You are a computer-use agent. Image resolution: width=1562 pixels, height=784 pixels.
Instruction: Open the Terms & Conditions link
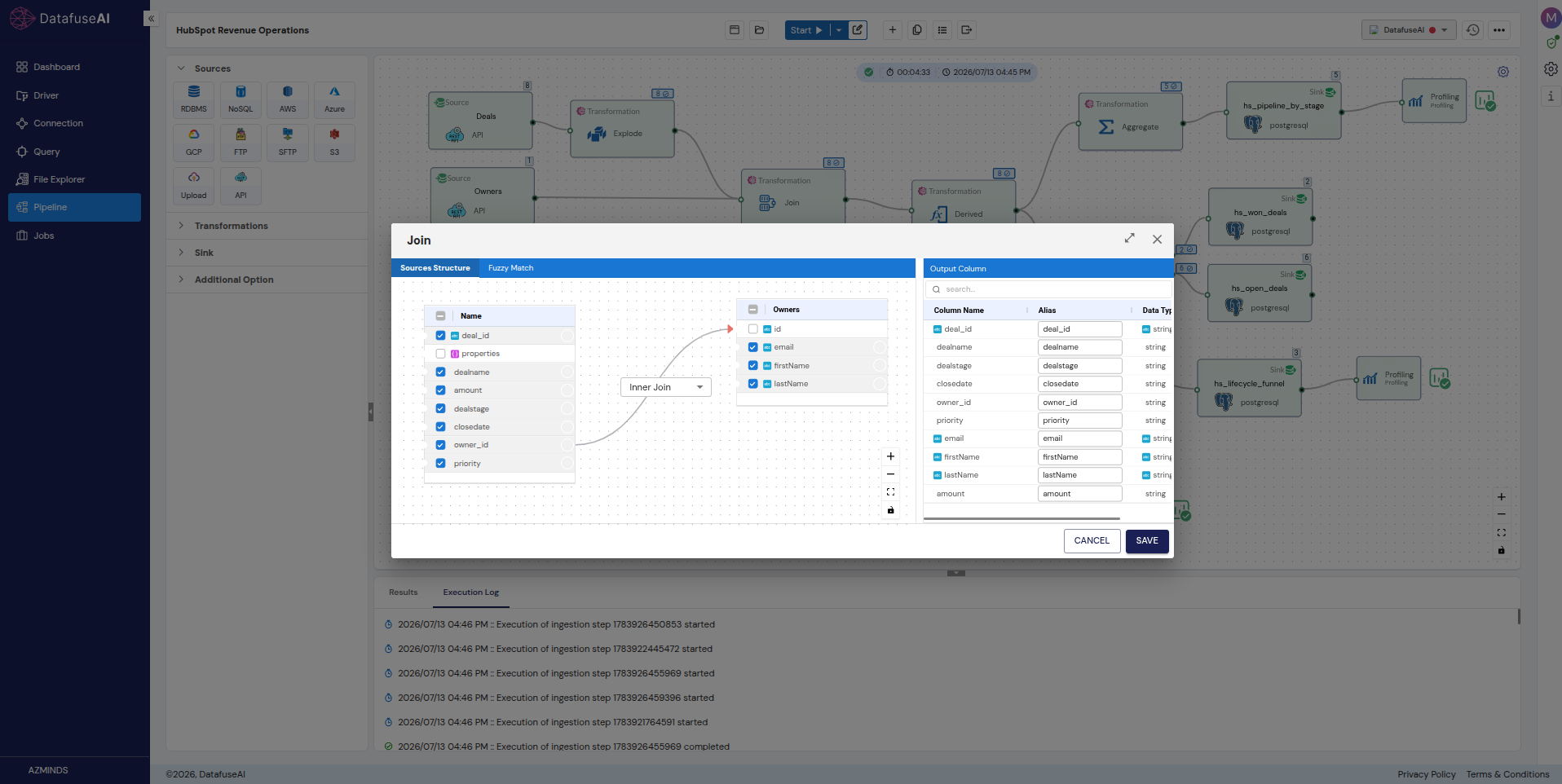(1507, 774)
